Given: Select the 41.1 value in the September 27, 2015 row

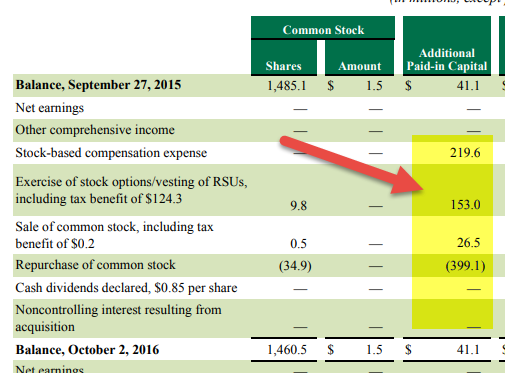Looking at the screenshot, I should [x=468, y=86].
